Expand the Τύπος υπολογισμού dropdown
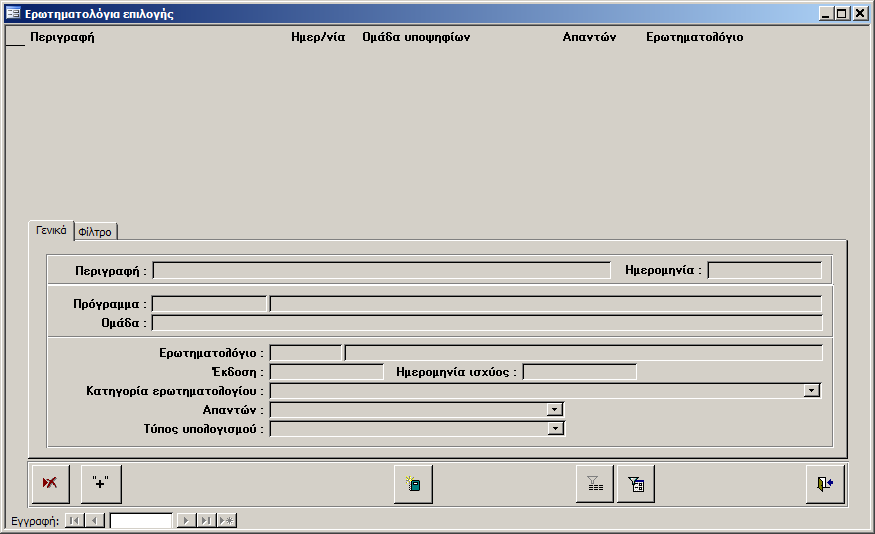Screen dimensions: 875x534 555,429
